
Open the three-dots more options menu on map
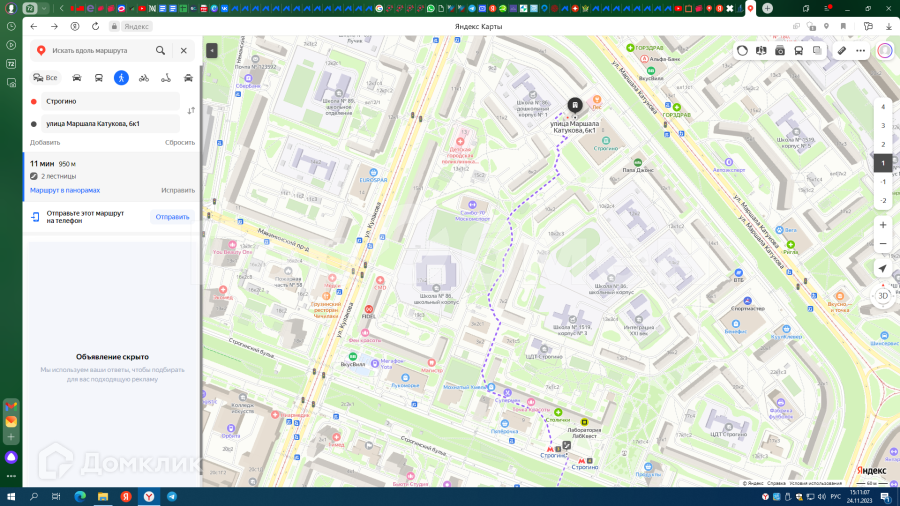click(860, 50)
